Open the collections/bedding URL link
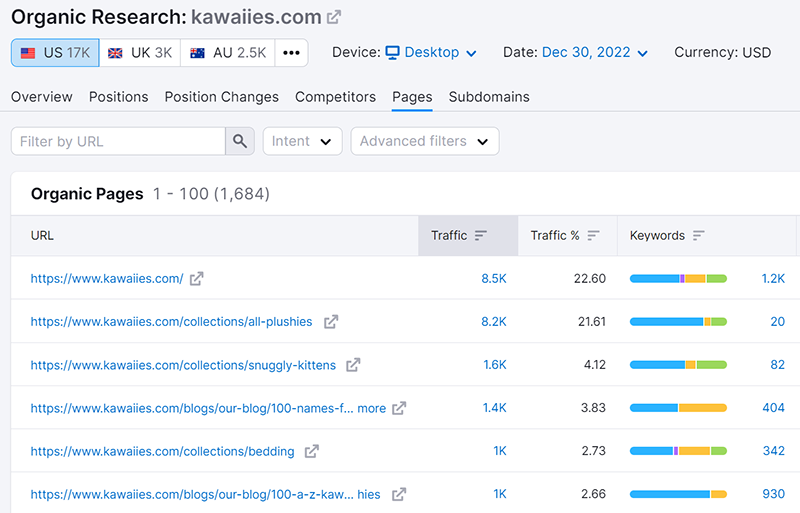This screenshot has height=513, width=800. 162,451
